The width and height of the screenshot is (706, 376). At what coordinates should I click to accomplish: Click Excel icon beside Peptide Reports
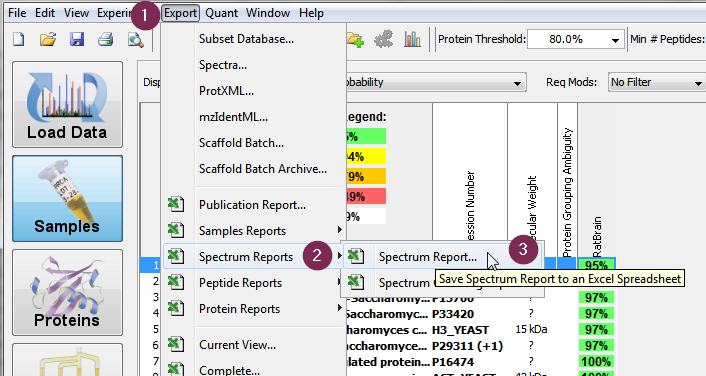[176, 283]
